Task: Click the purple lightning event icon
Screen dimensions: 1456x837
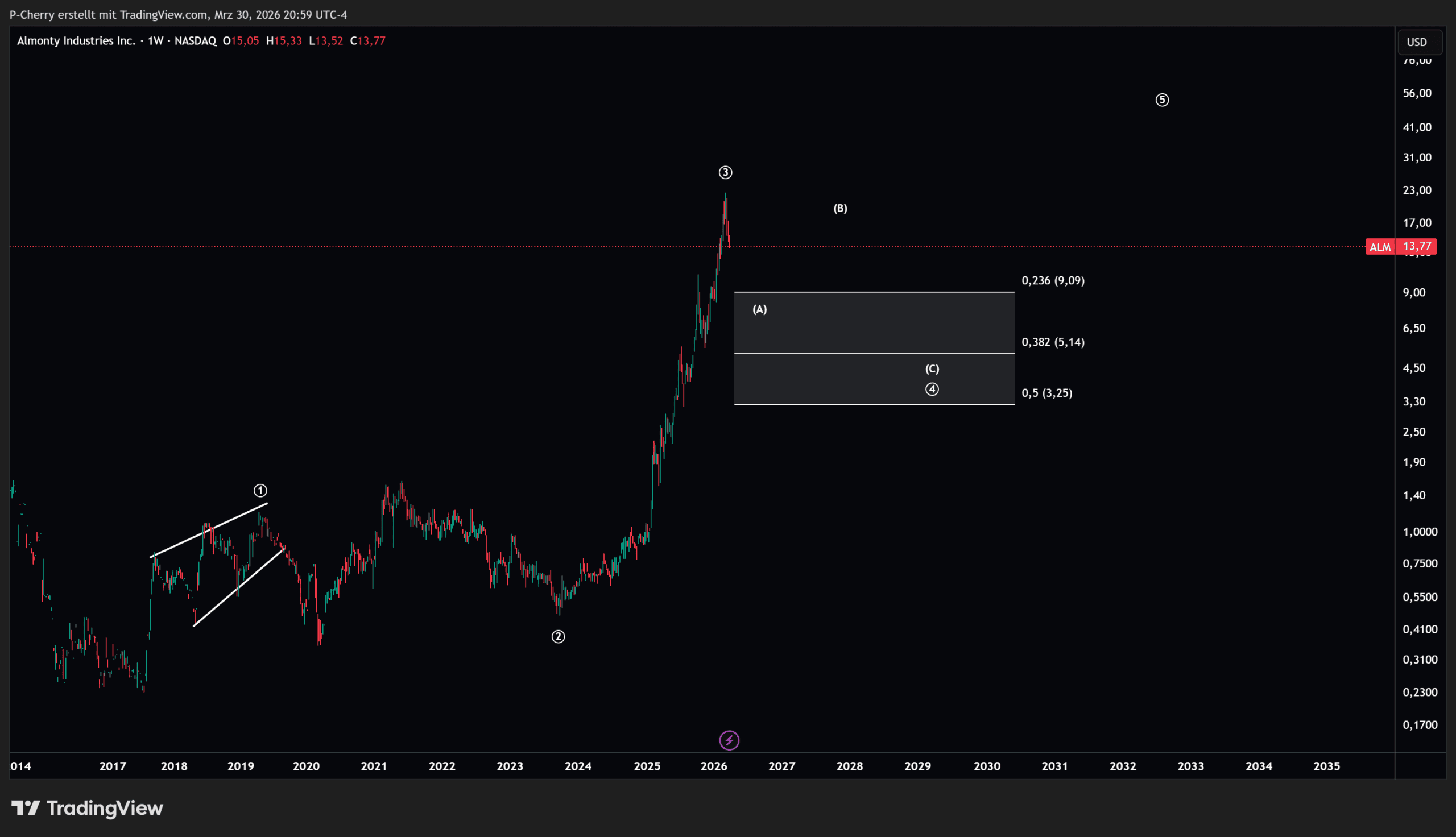Action: click(x=729, y=740)
